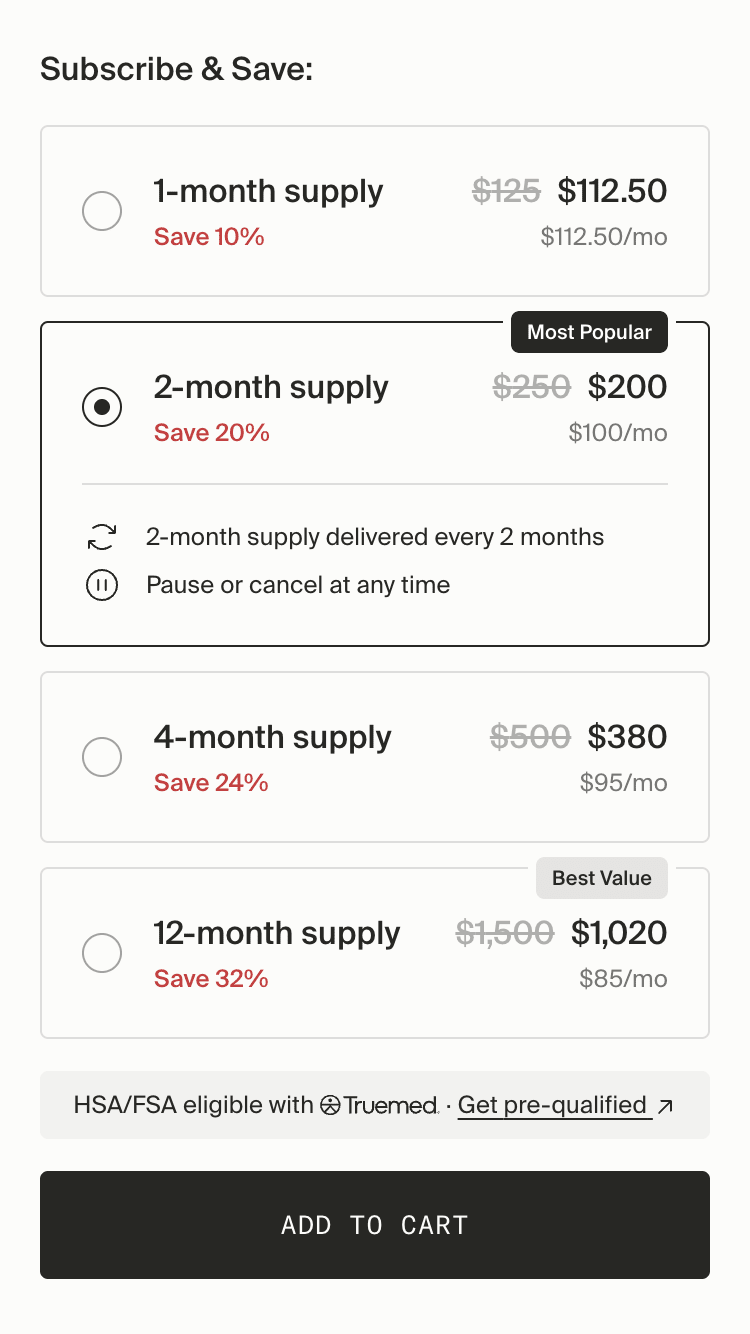The width and height of the screenshot is (750, 1334).
Task: Click the Pause or cancel at any time text
Action: pyautogui.click(x=298, y=585)
